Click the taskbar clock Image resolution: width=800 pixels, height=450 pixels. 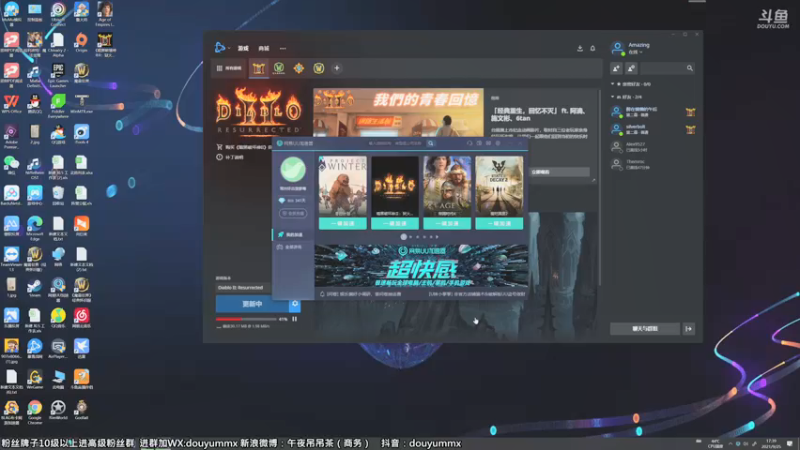click(771, 443)
